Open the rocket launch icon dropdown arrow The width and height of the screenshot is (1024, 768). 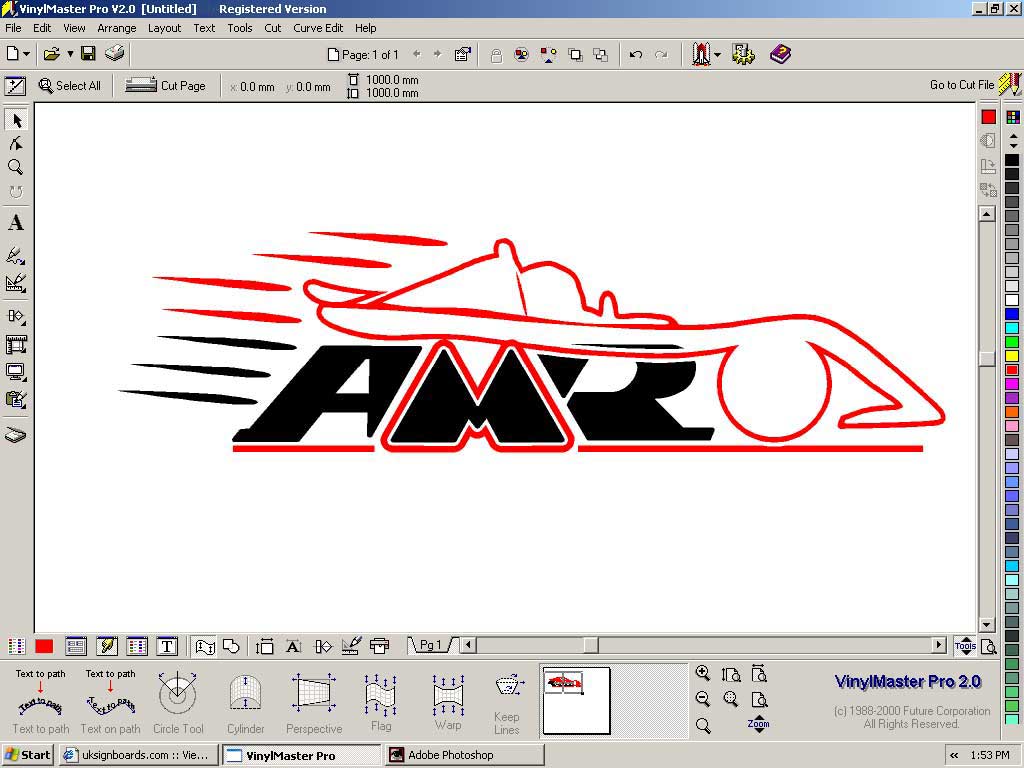coord(717,55)
